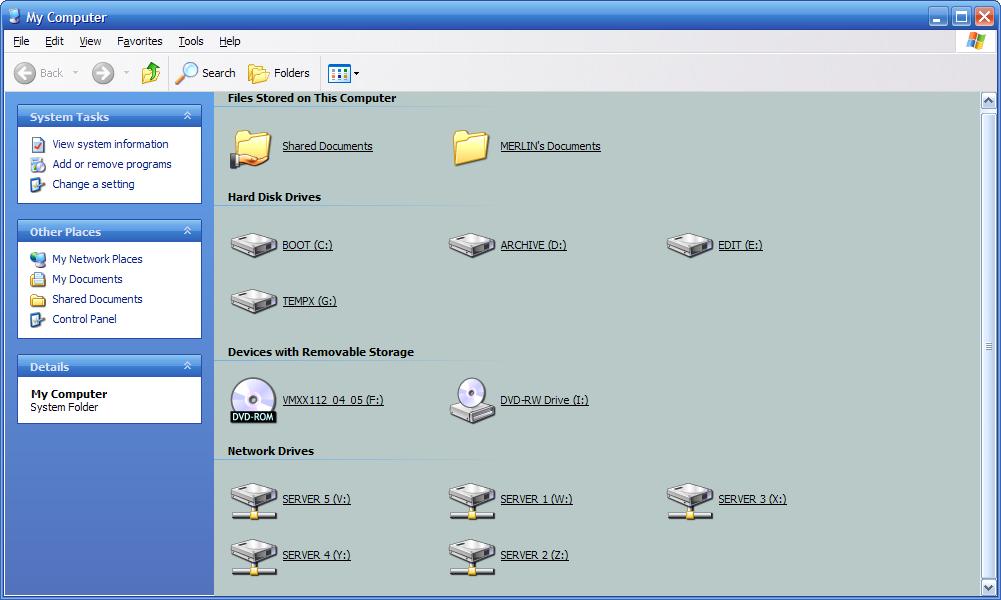The width and height of the screenshot is (1001, 600).
Task: Click the Control Panel sidebar icon
Action: [38, 319]
